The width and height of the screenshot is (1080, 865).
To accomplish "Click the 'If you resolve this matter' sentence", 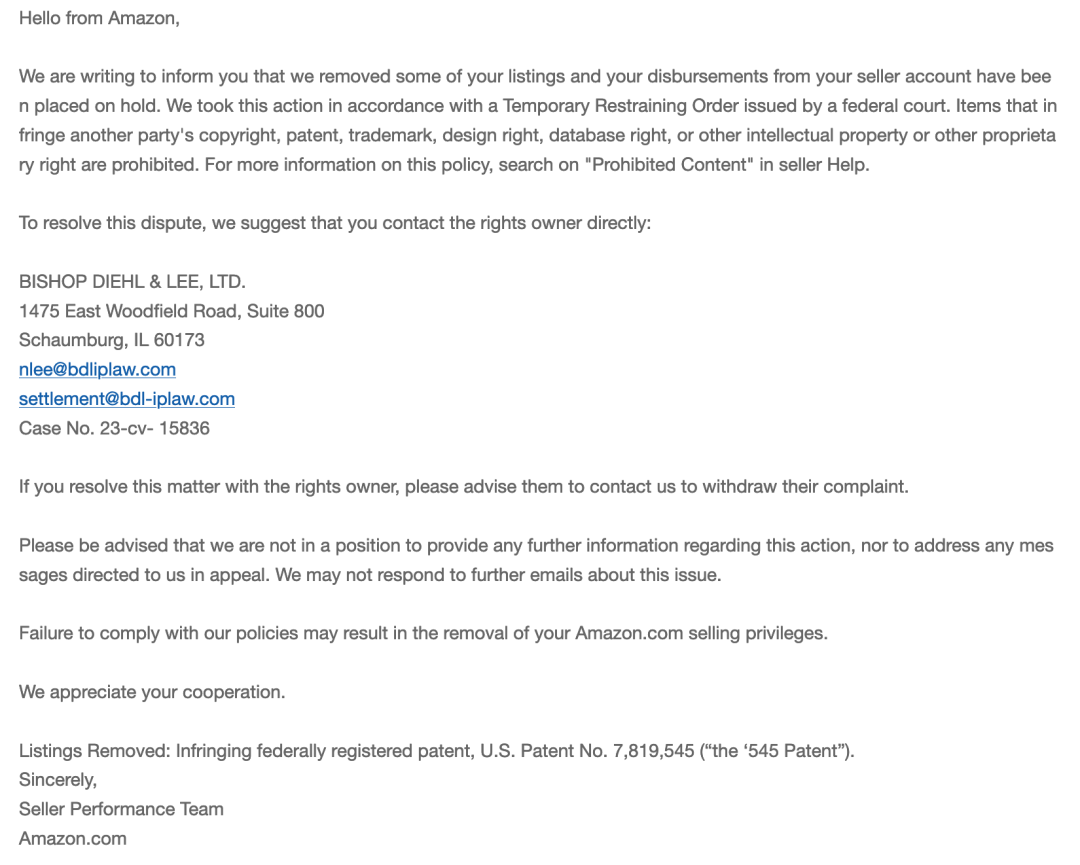I will point(464,487).
